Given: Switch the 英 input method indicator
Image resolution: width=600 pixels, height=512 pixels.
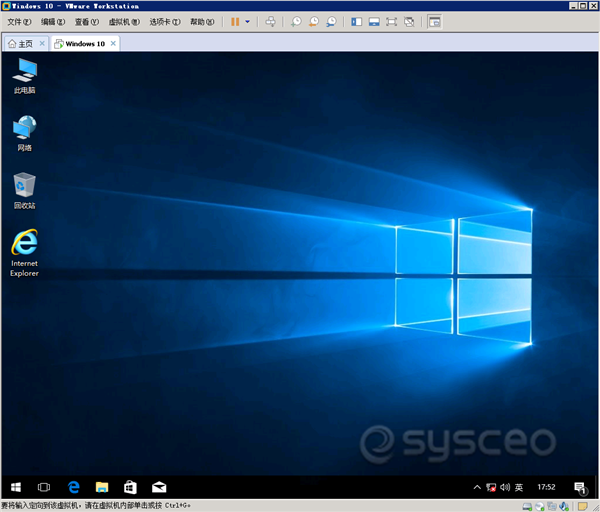Looking at the screenshot, I should point(519,487).
